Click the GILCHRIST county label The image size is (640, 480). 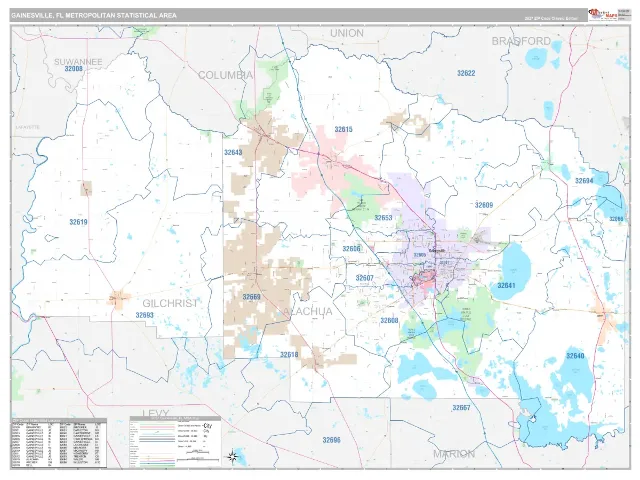coord(170,303)
